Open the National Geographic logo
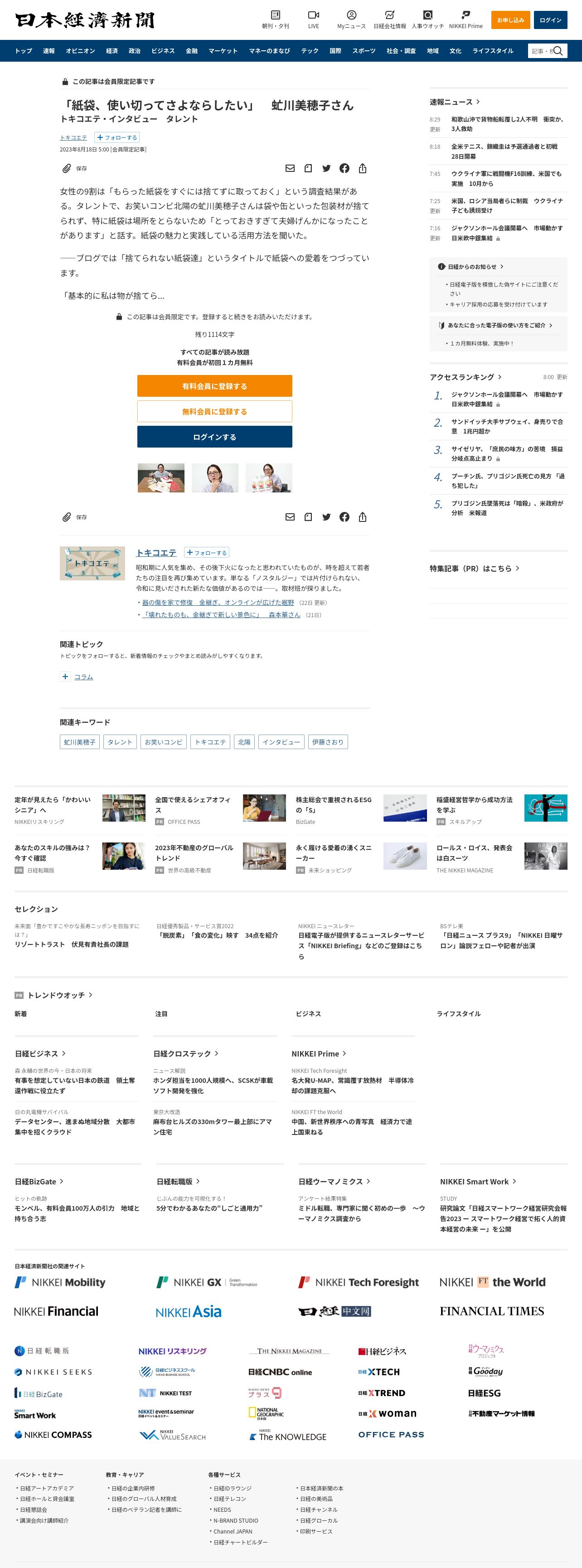 266,1413
